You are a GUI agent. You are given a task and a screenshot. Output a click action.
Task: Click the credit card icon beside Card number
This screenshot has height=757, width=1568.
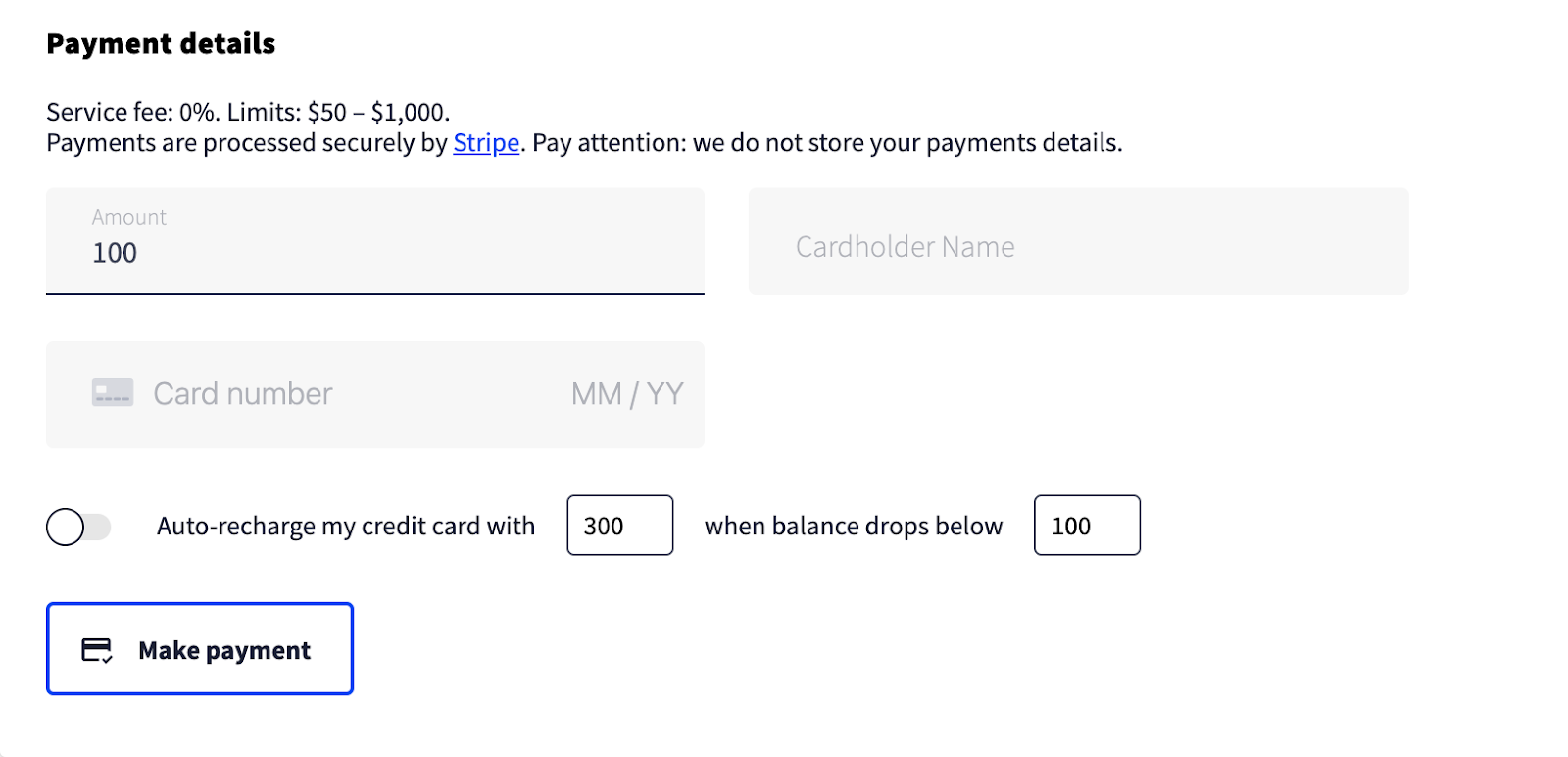(113, 393)
